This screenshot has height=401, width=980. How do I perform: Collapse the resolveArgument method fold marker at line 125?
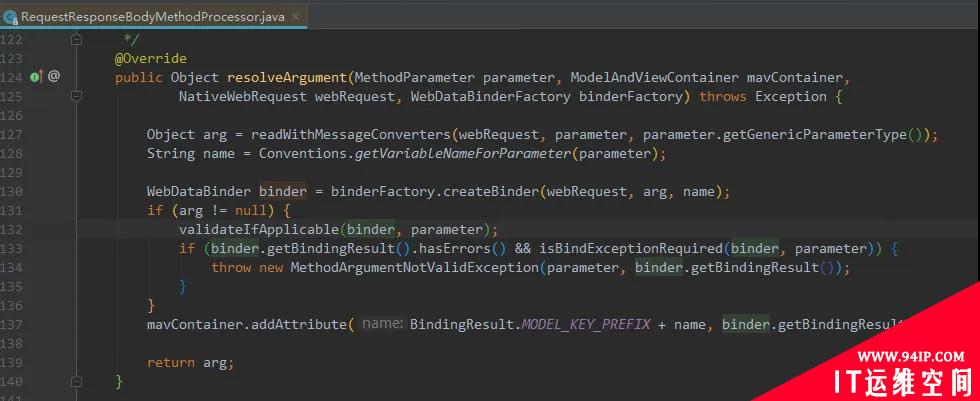tap(76, 96)
